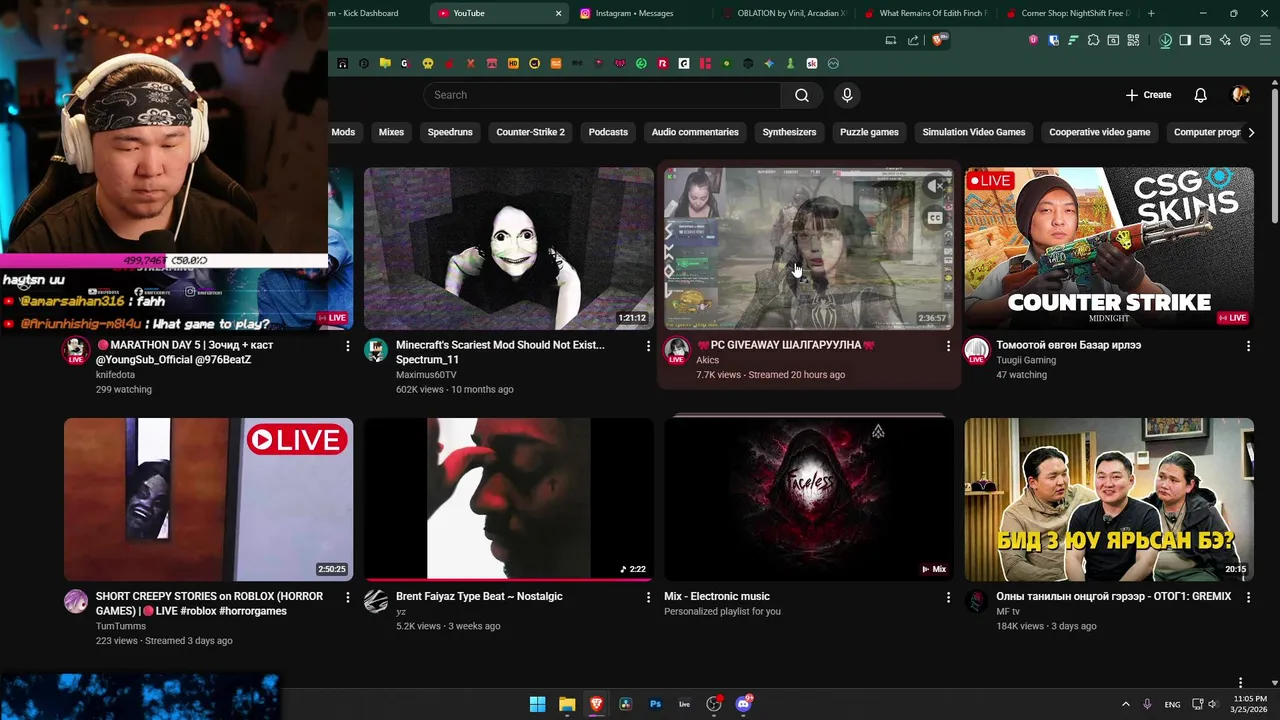Screen dimensions: 1280x720
Task: Open options for Олны танилын онцгой гэрээр video
Action: tap(1248, 597)
